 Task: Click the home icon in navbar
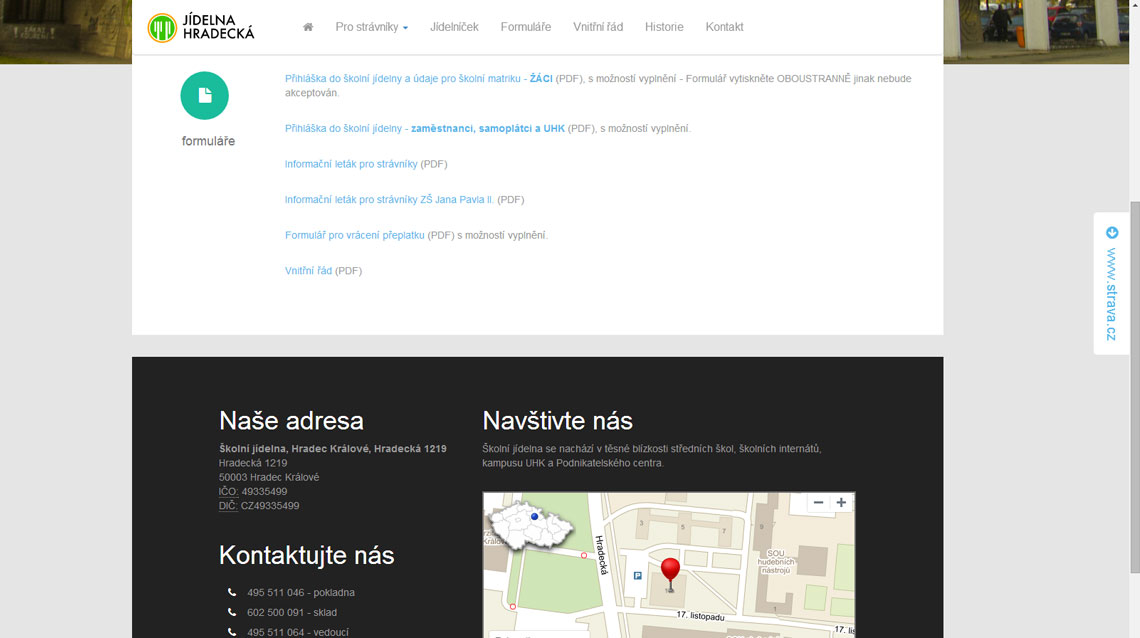308,27
